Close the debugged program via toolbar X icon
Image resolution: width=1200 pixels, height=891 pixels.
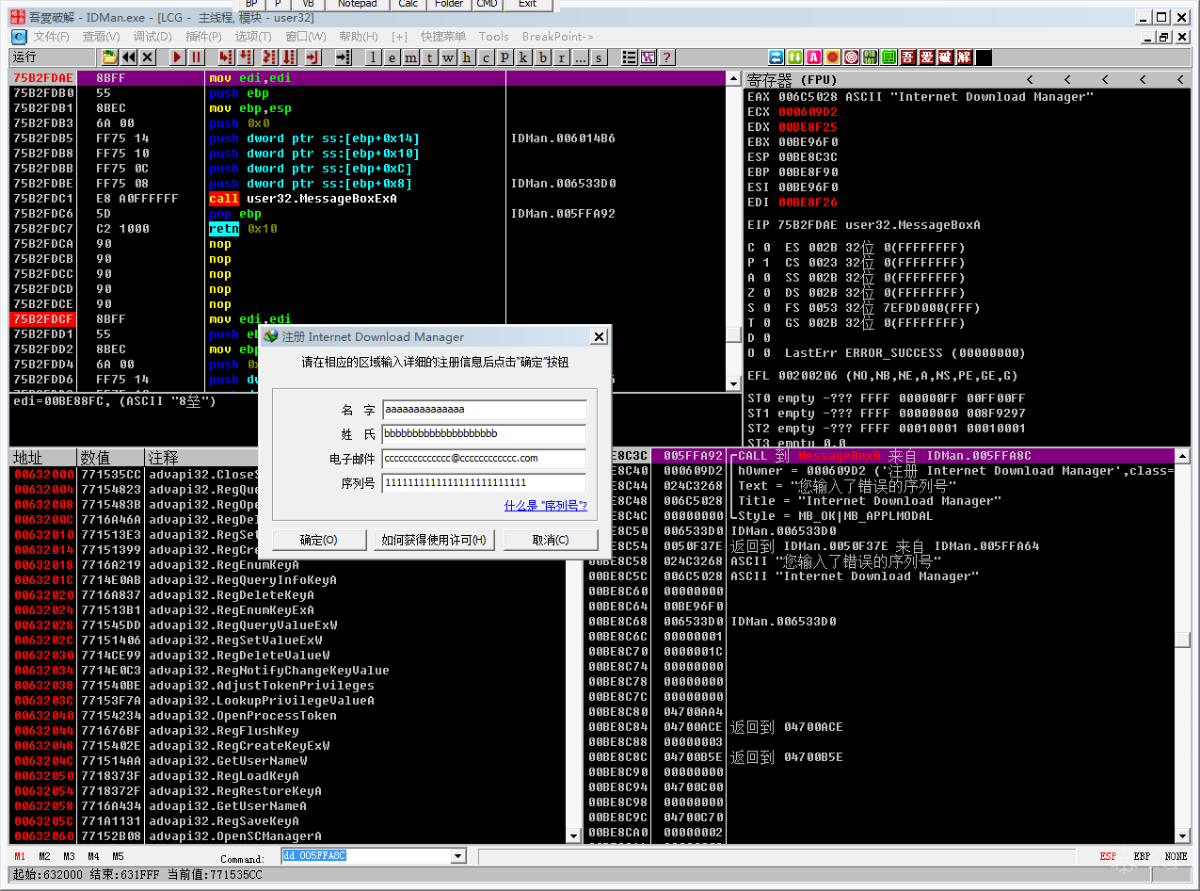[148, 57]
